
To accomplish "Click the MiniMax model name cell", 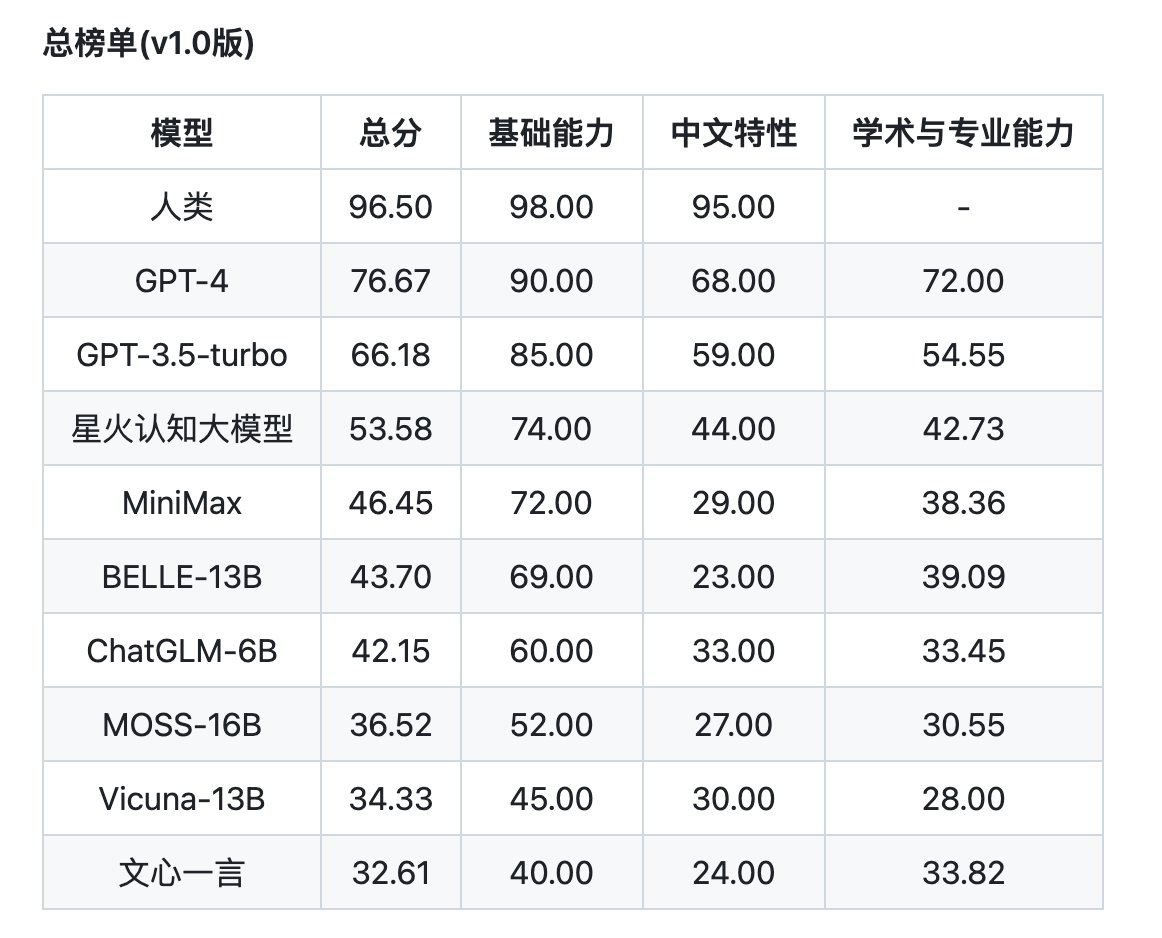I will [182, 503].
